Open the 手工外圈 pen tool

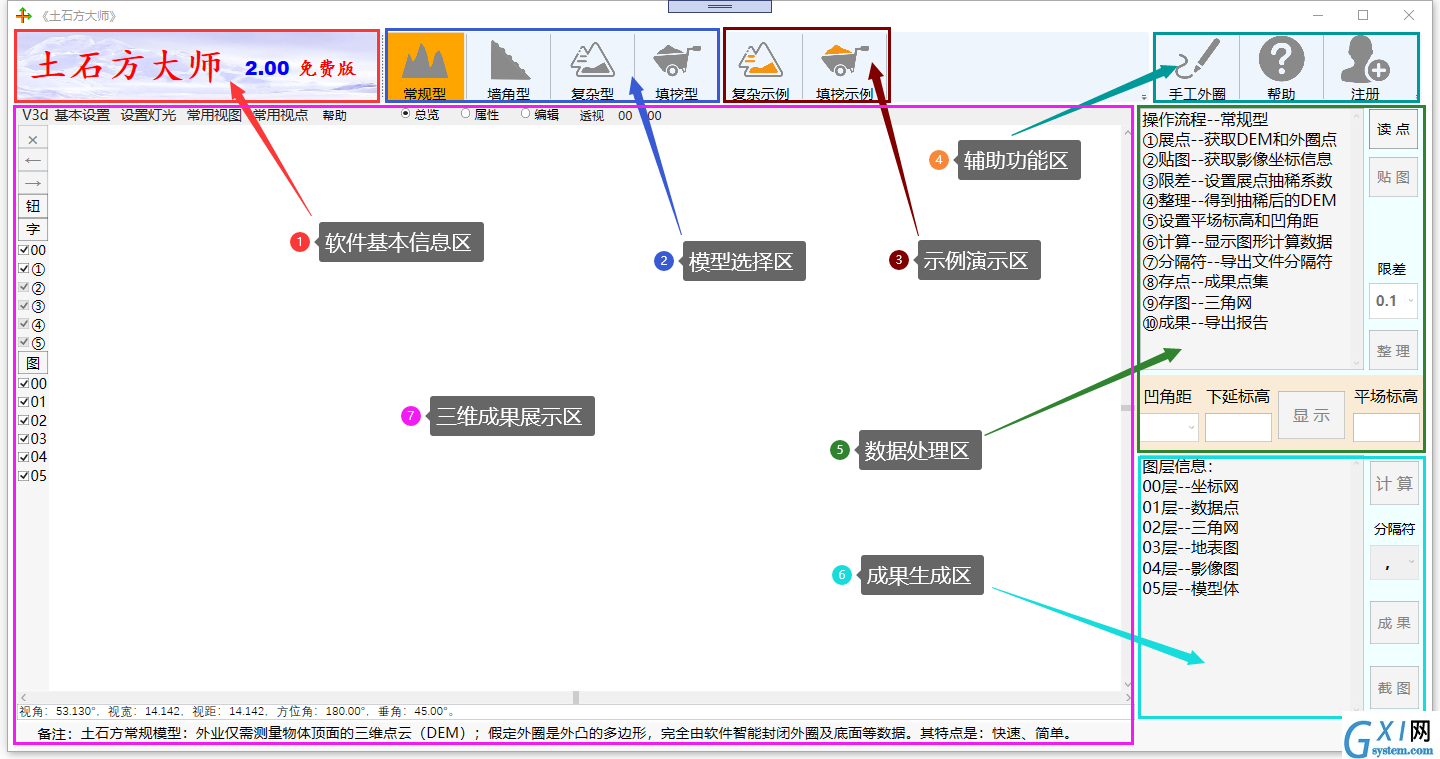click(1197, 66)
